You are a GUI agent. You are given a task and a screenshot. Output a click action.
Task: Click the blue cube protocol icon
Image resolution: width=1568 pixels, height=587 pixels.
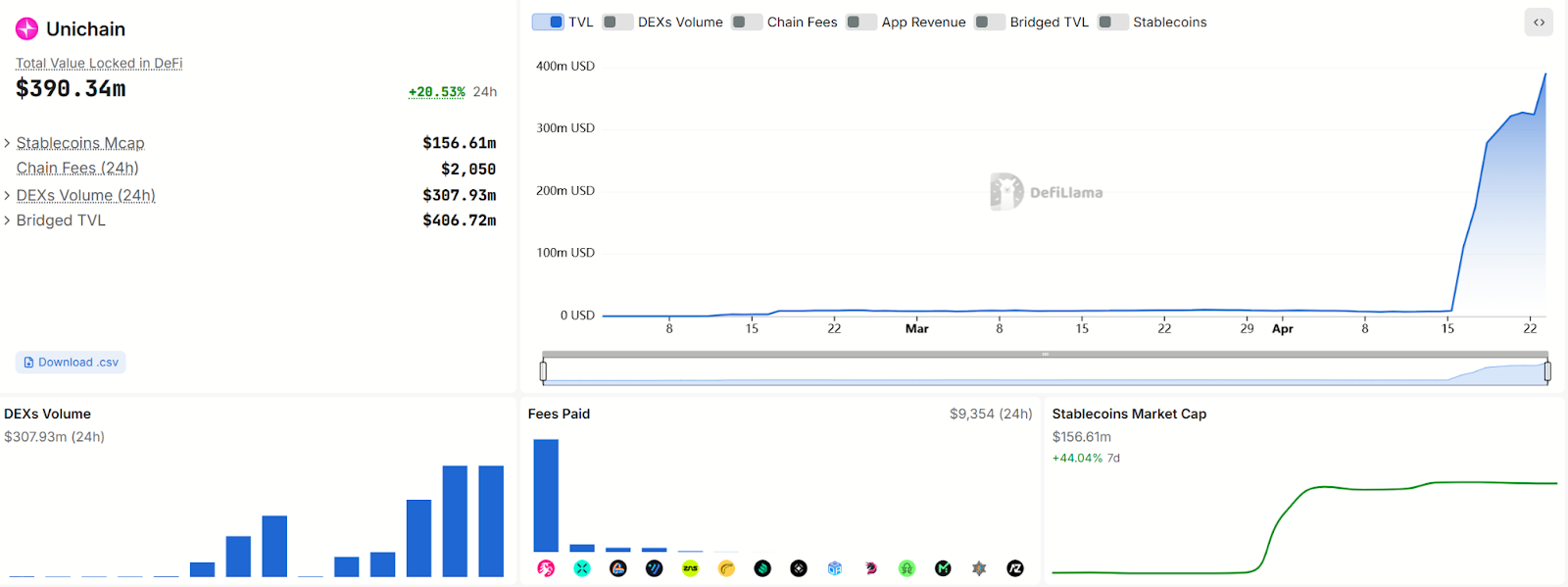pyautogui.click(x=835, y=568)
